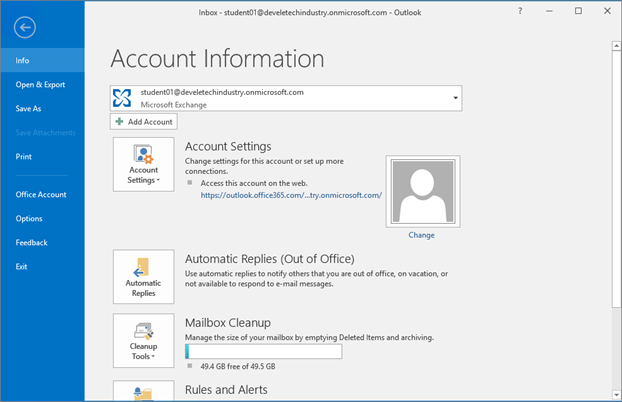Open the Outlook web access link
Viewport: 622px width, 402px height.
tap(291, 195)
